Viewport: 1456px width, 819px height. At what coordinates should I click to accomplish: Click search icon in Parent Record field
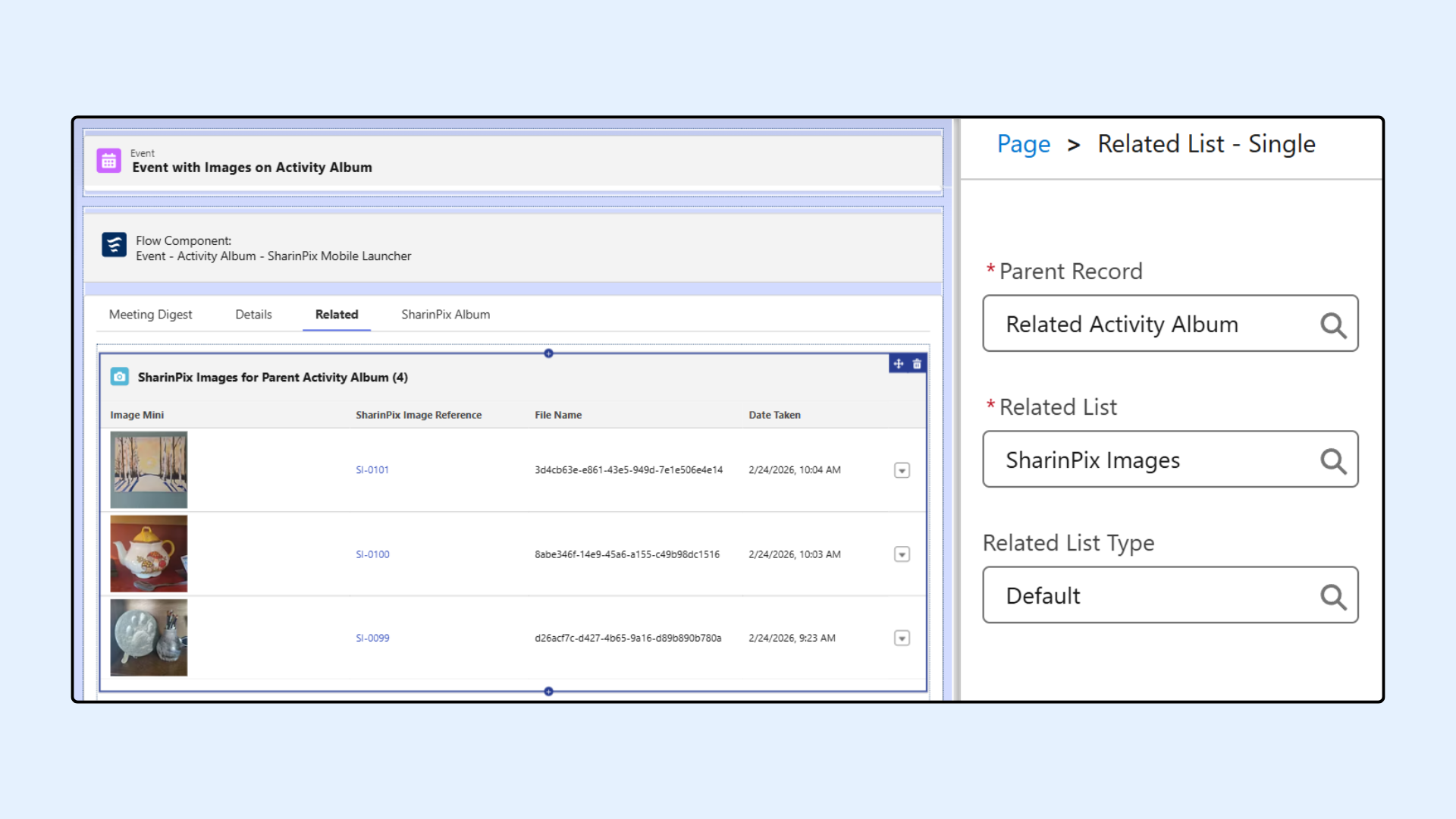(x=1332, y=325)
